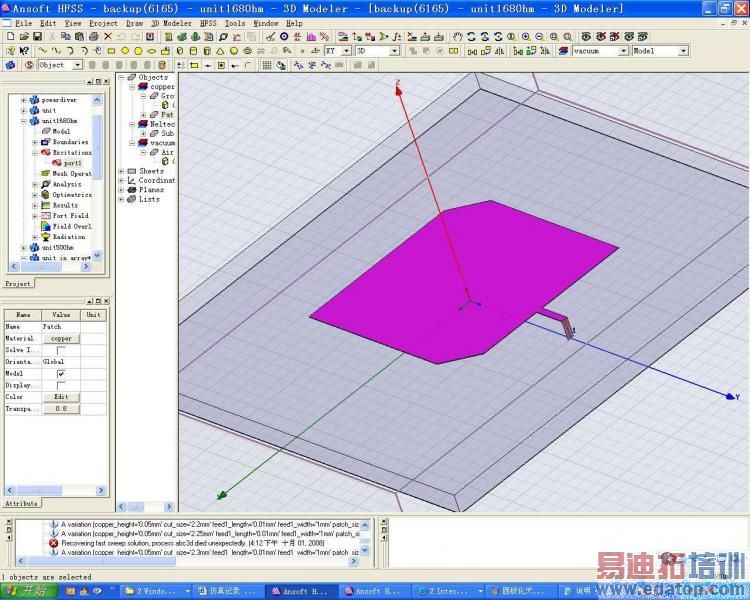Select Optimetrics in the project tree
This screenshot has height=600, width=750.
coord(72,195)
